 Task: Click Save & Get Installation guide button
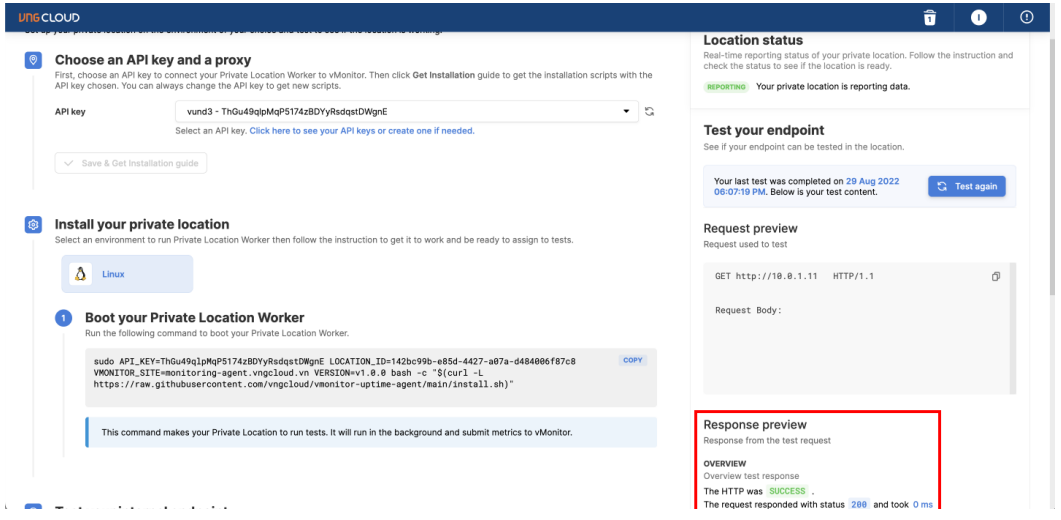tap(131, 163)
